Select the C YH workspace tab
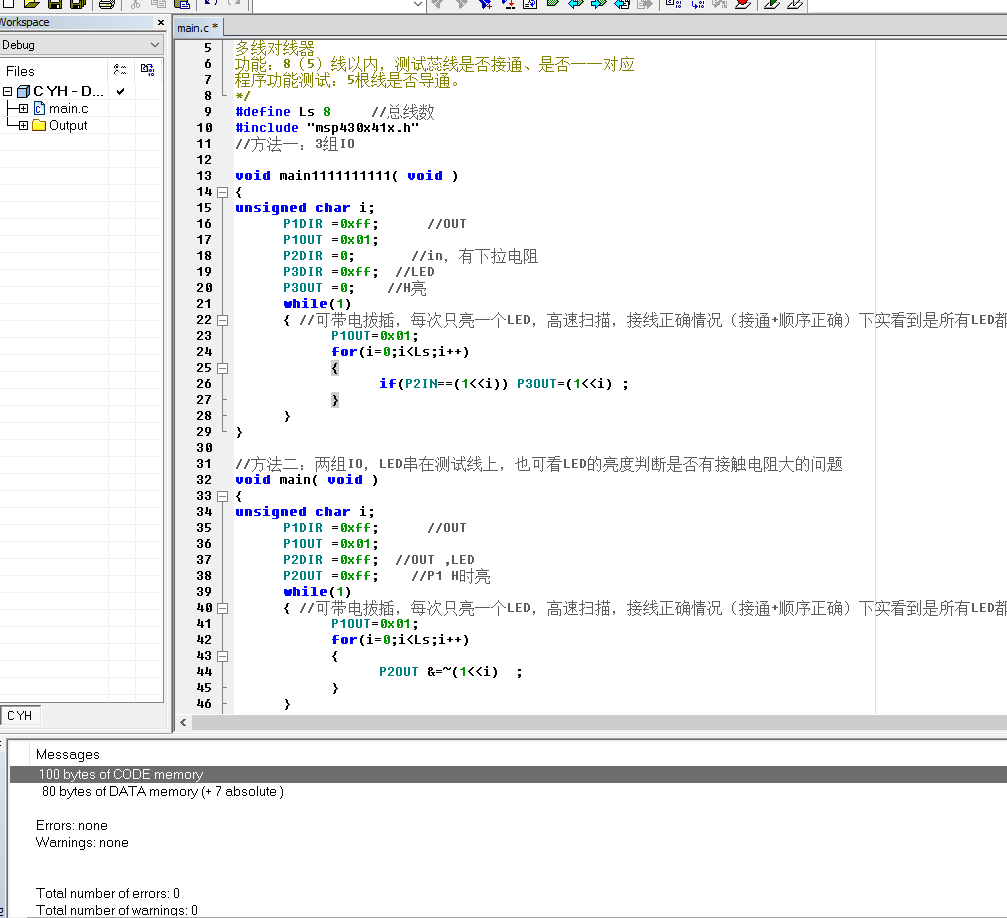Image resolution: width=1007 pixels, height=918 pixels. 20,716
